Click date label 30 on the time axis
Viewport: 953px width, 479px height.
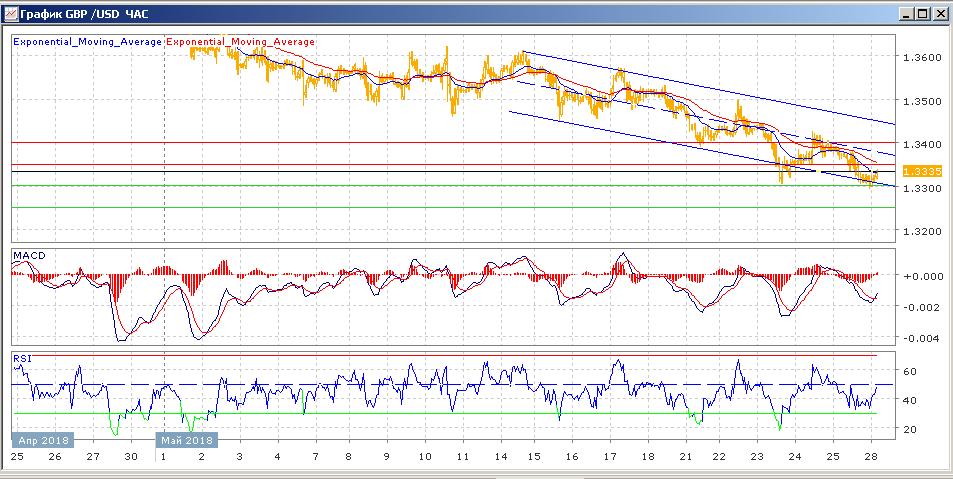[x=130, y=457]
